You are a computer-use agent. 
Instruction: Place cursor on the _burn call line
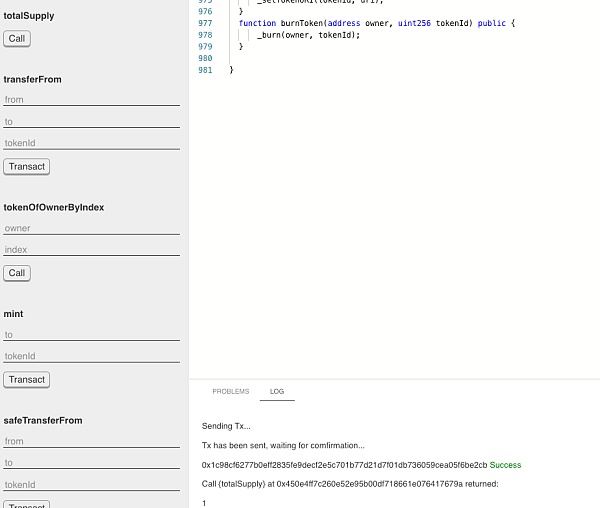pyautogui.click(x=308, y=35)
